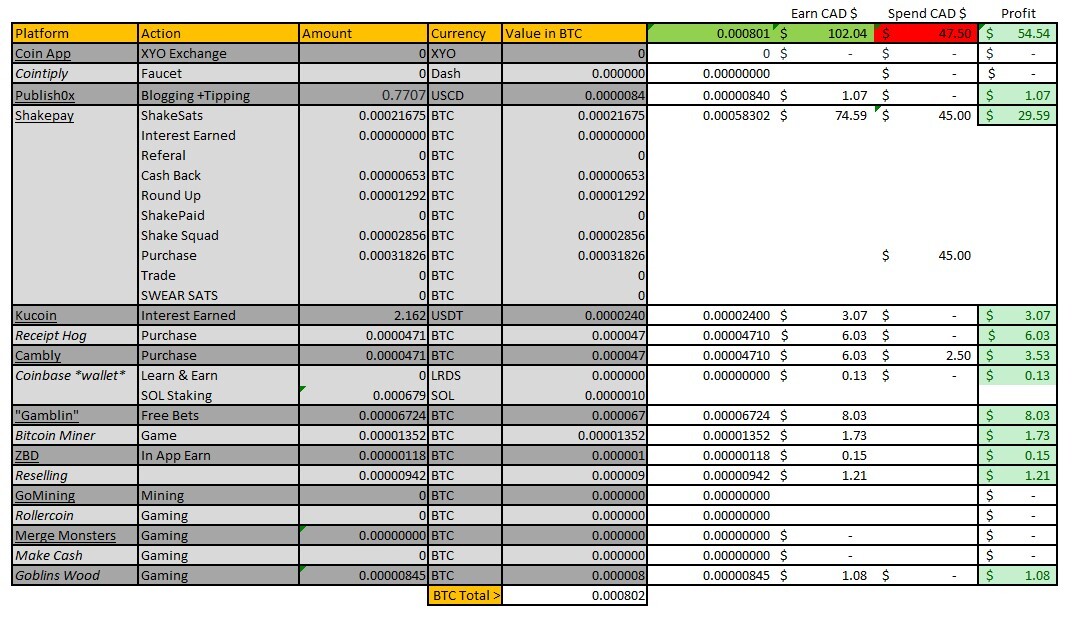Select the Amount header cell
The height and width of the screenshot is (619, 1081).
click(x=363, y=33)
